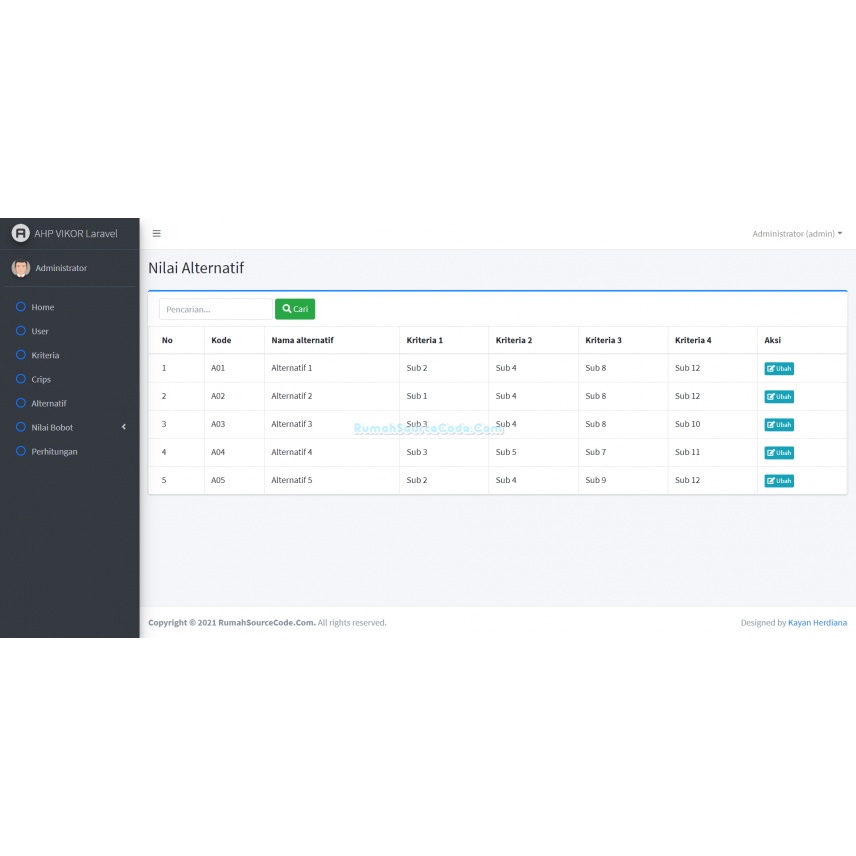Click the circle icon beside User

[20, 331]
